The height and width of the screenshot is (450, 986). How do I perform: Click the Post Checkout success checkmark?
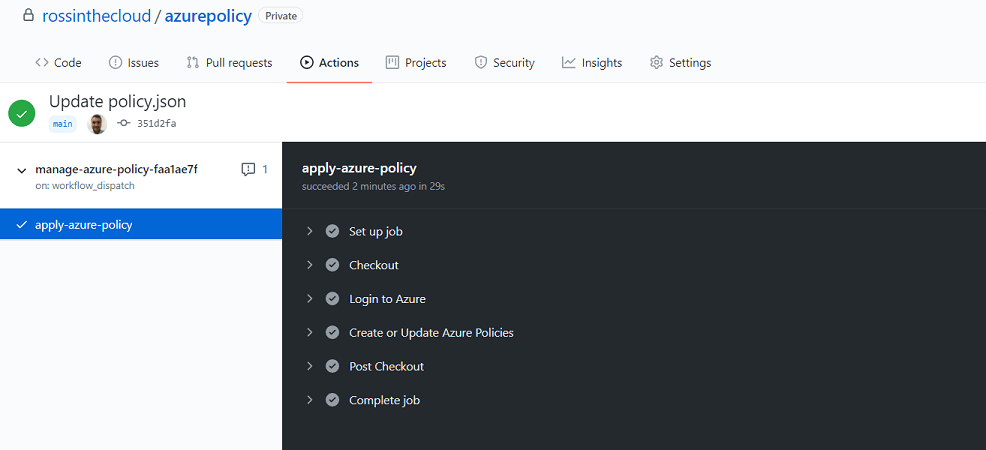click(x=332, y=366)
